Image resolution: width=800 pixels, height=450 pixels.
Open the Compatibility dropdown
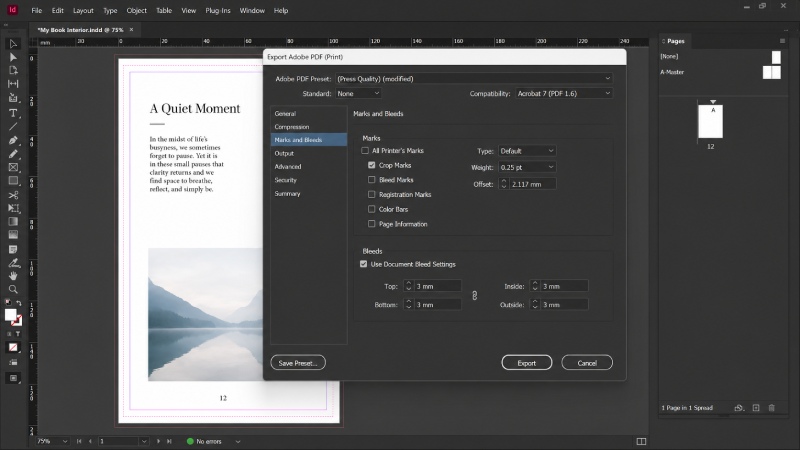[x=564, y=93]
